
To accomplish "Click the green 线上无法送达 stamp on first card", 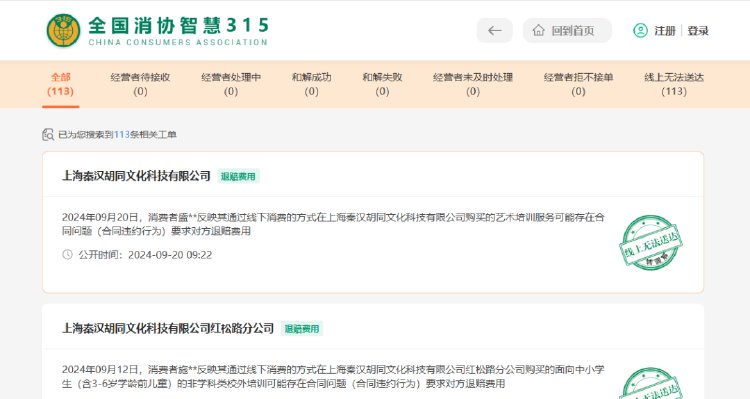I will pos(651,243).
